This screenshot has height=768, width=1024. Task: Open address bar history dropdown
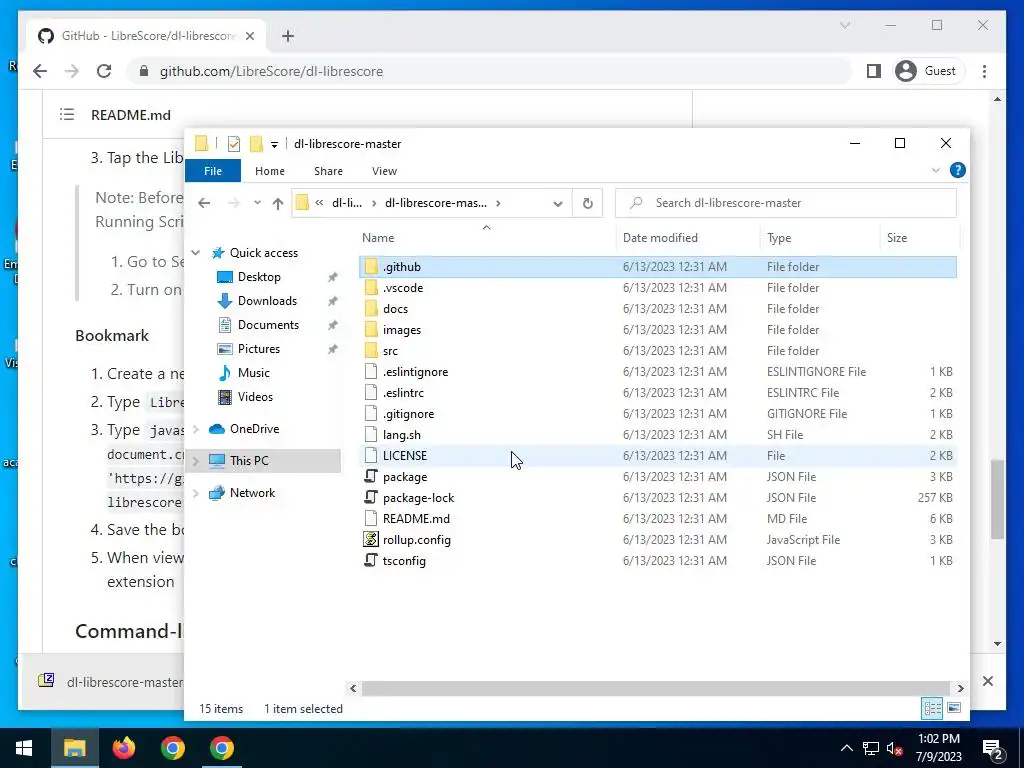click(x=558, y=203)
